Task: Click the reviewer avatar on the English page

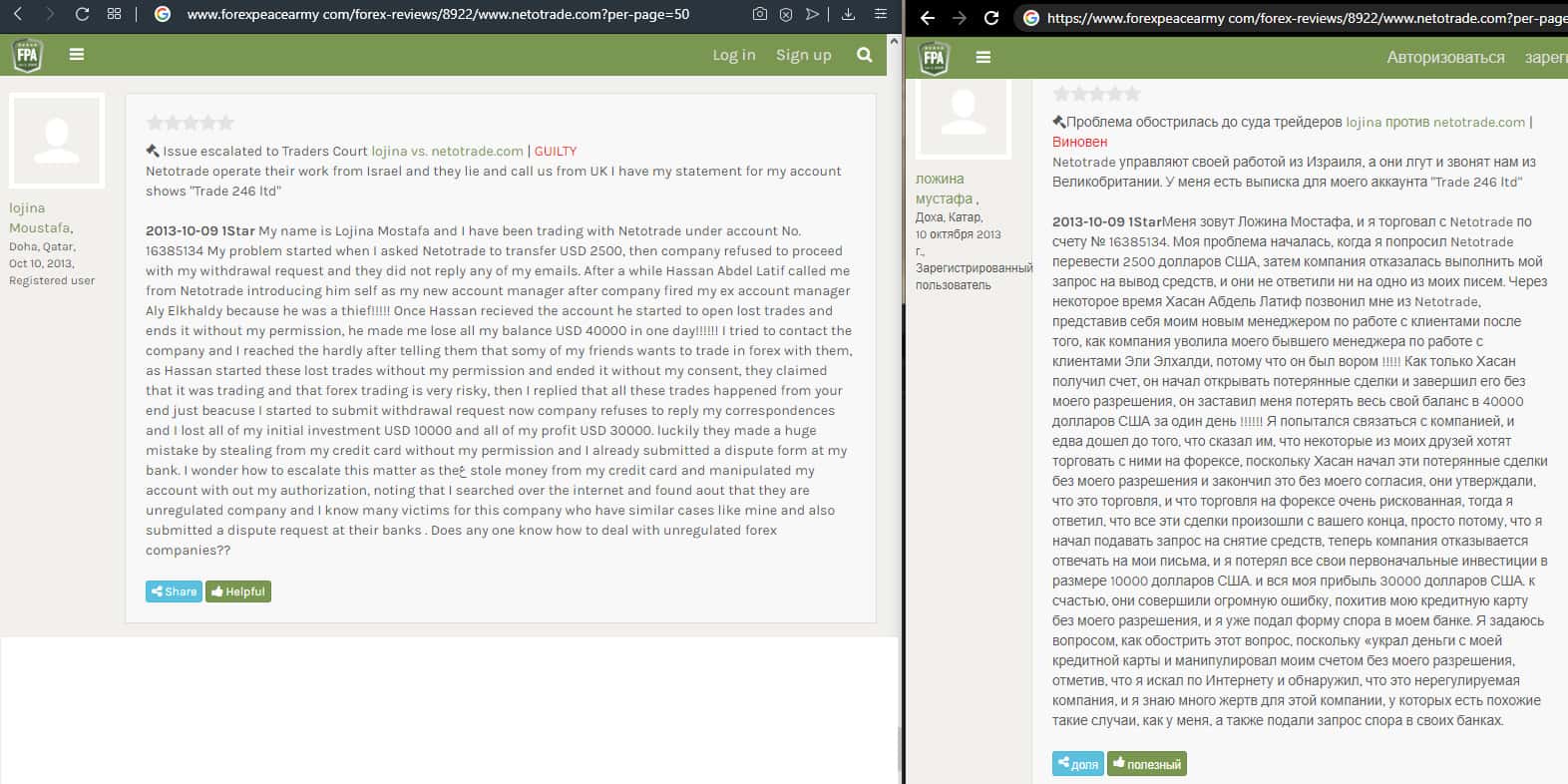Action: (57, 141)
